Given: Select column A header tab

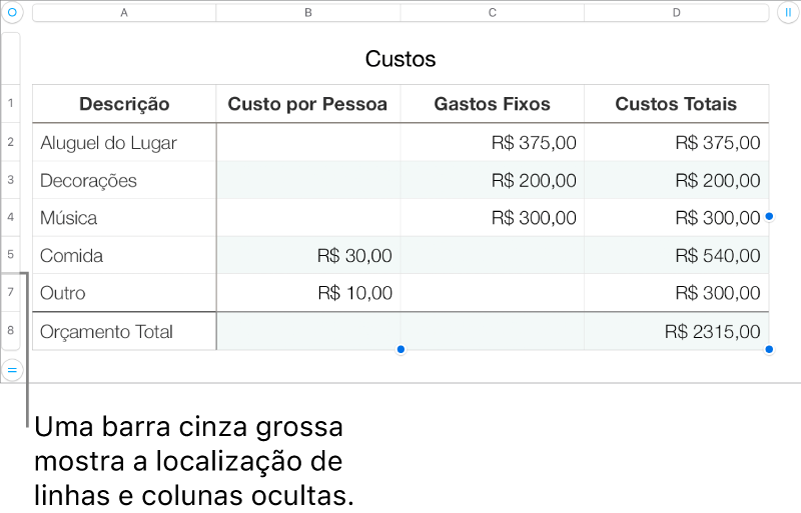Looking at the screenshot, I should [x=124, y=13].
